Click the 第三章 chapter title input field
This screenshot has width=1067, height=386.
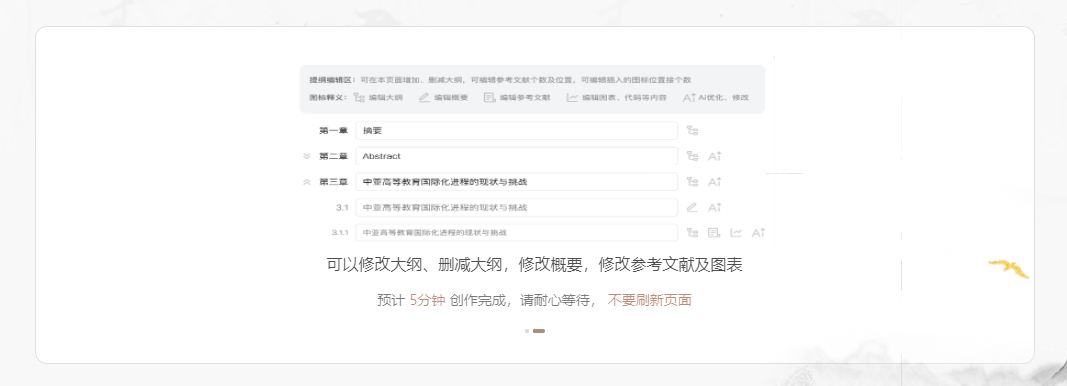click(x=516, y=182)
